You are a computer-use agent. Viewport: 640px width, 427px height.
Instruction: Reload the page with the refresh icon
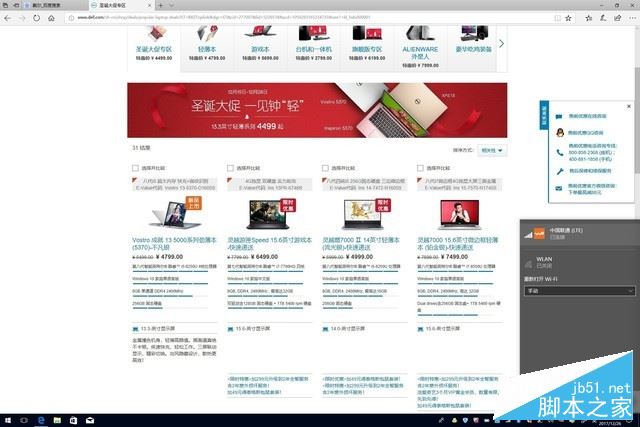pyautogui.click(x=37, y=18)
